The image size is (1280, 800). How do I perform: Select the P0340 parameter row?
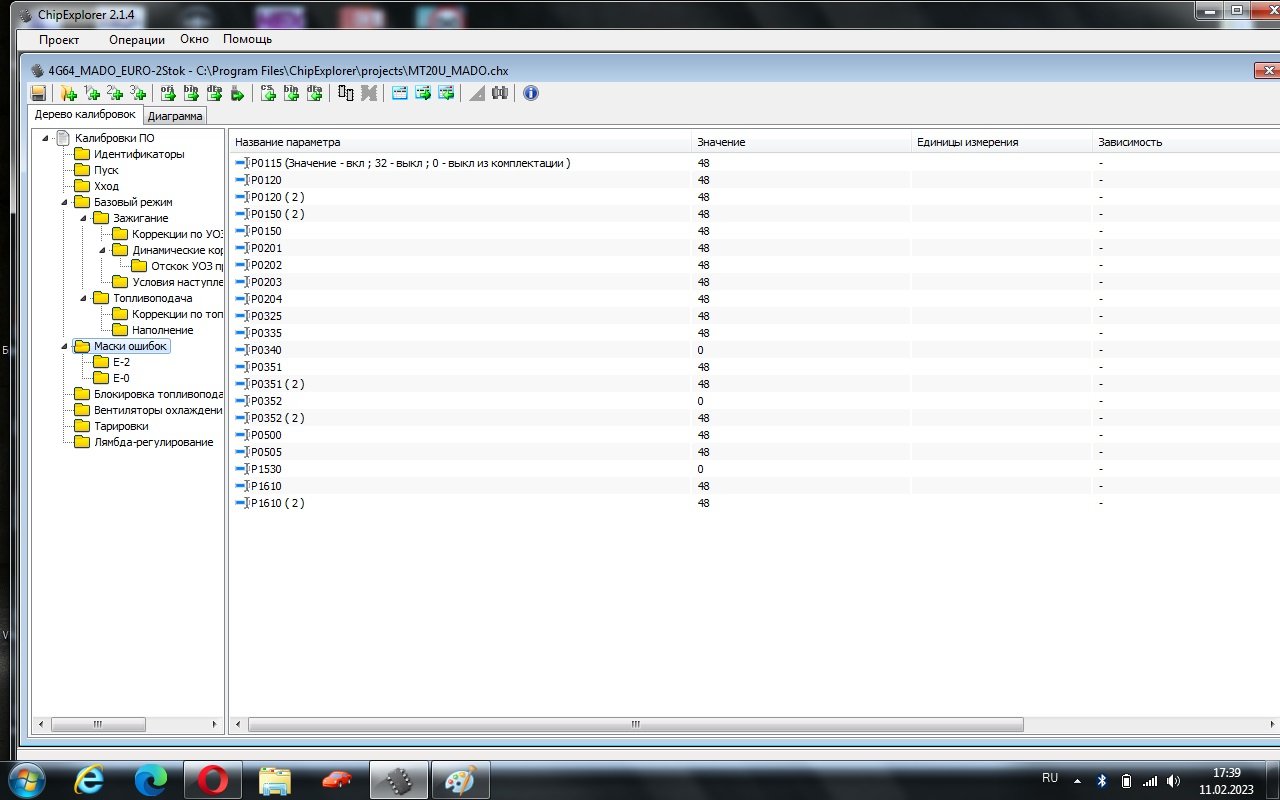coord(267,350)
